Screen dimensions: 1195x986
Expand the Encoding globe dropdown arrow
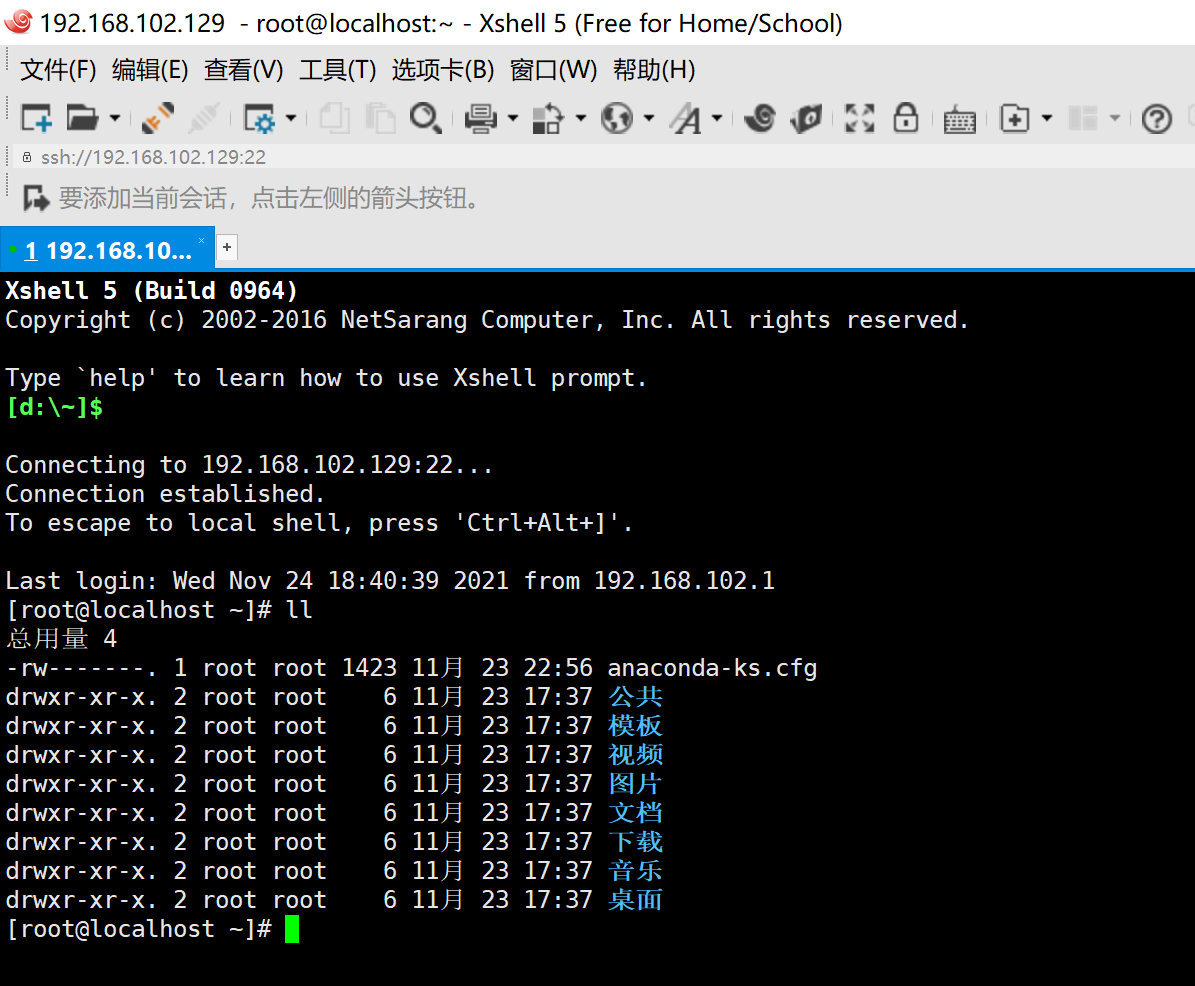(x=649, y=119)
